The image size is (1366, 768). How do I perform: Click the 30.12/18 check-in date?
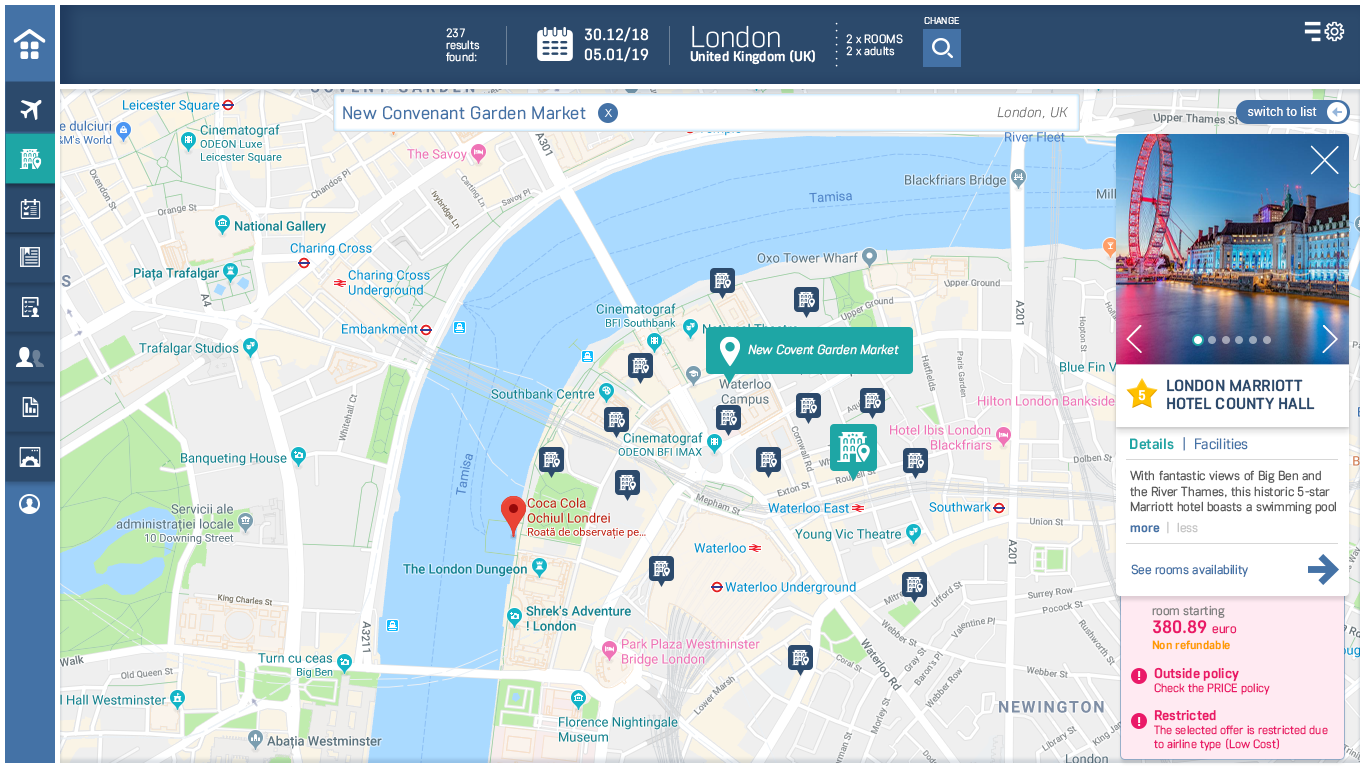[616, 35]
